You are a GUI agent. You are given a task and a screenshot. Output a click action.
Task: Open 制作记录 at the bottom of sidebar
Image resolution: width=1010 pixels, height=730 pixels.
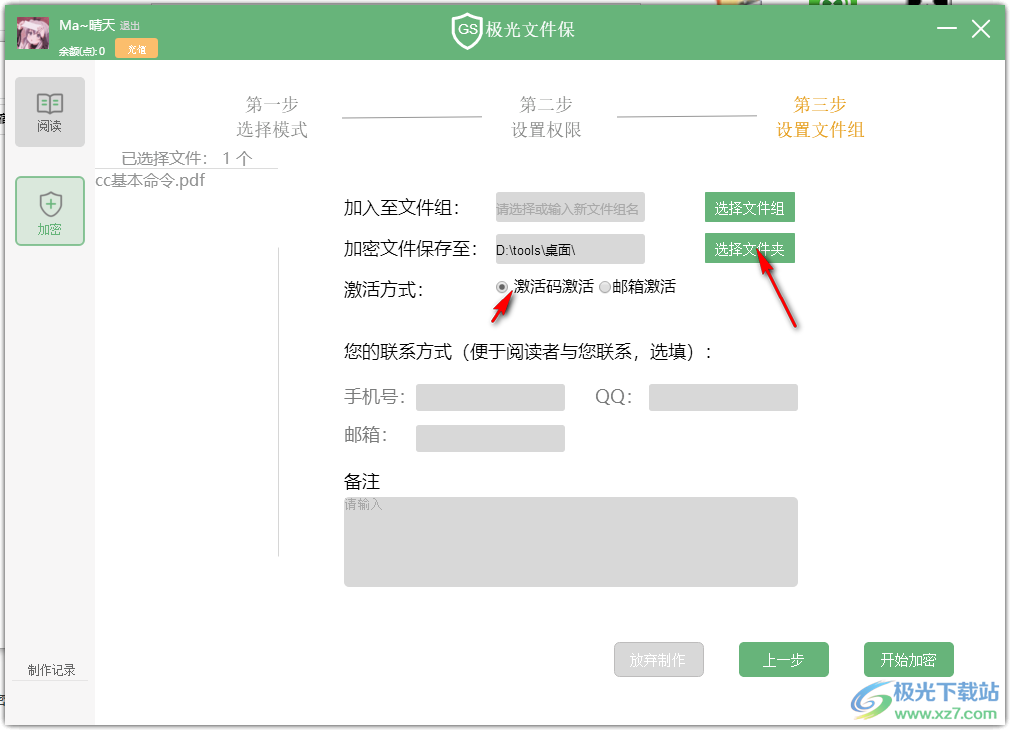coord(50,670)
